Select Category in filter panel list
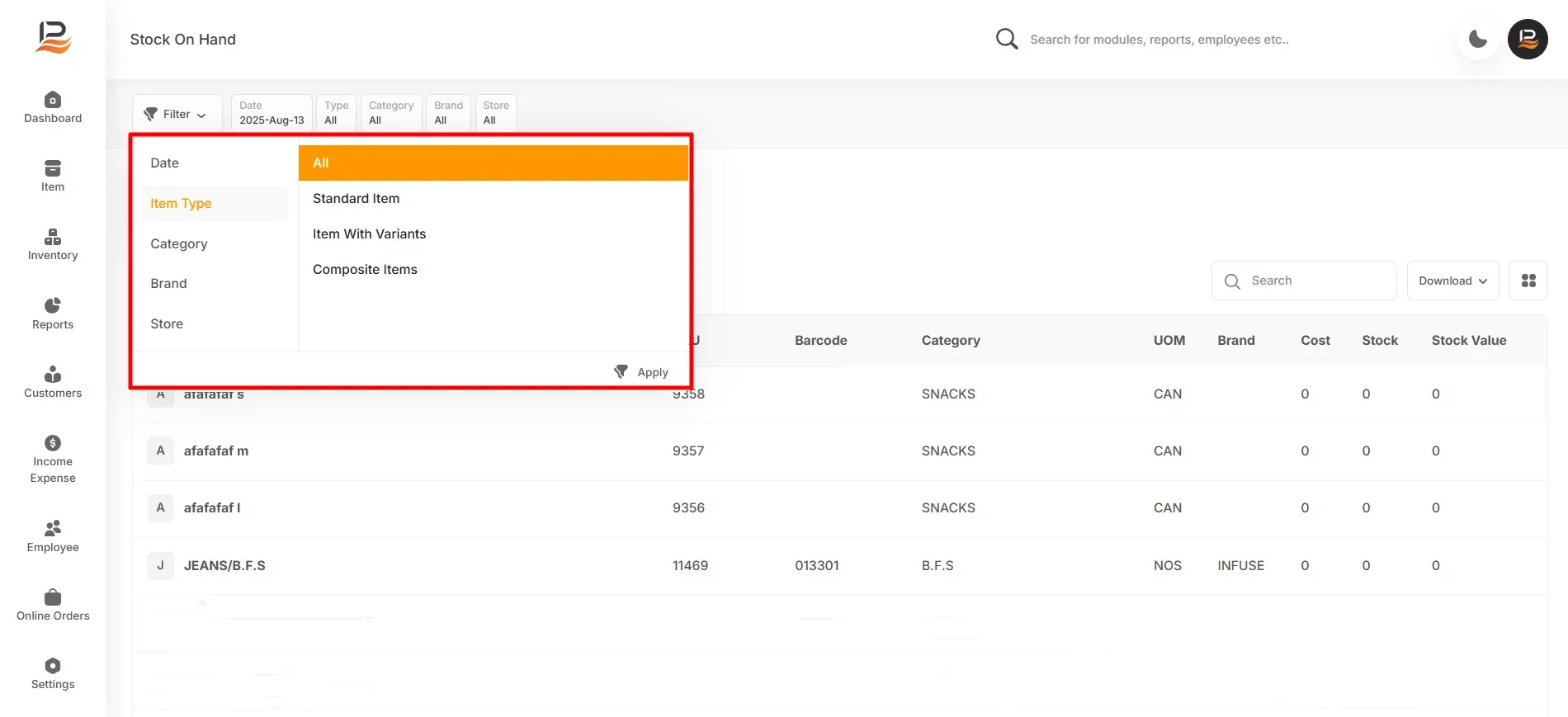 [179, 243]
